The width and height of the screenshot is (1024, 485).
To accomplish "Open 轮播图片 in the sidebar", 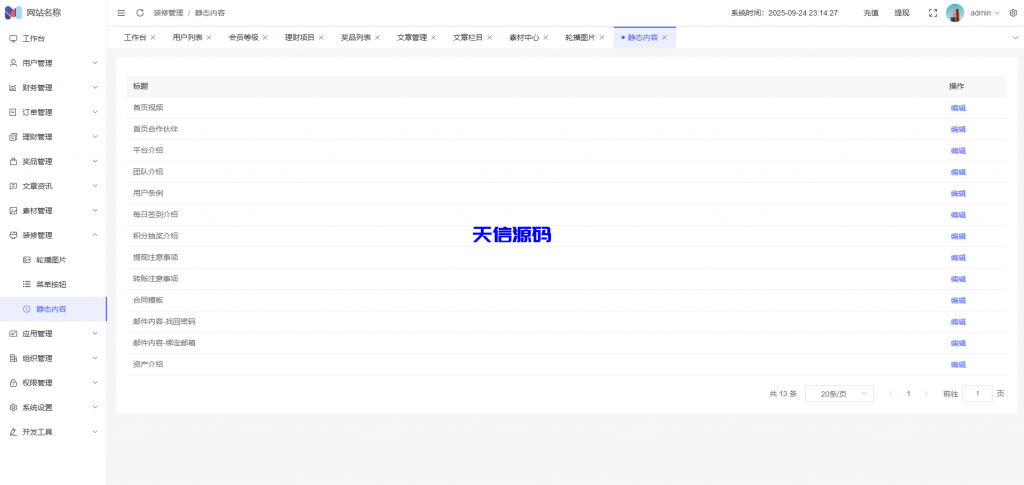I will tap(51, 260).
